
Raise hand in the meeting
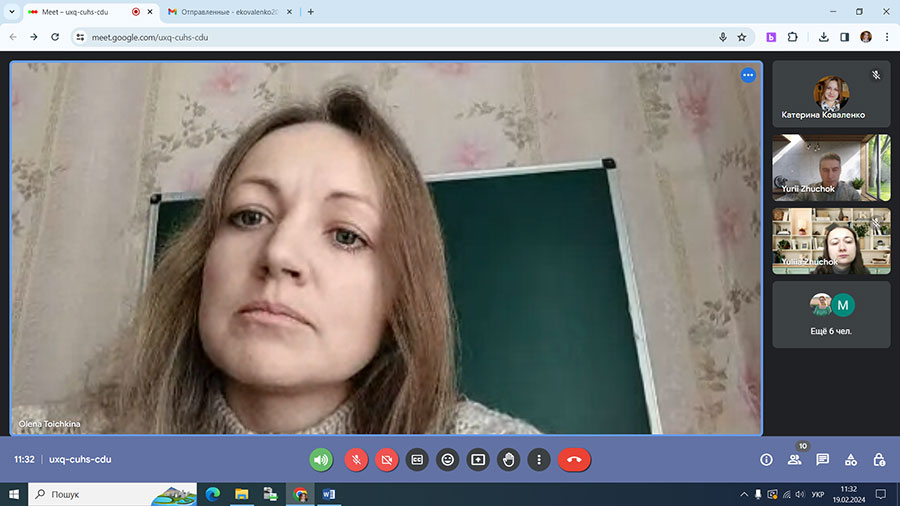pyautogui.click(x=509, y=460)
